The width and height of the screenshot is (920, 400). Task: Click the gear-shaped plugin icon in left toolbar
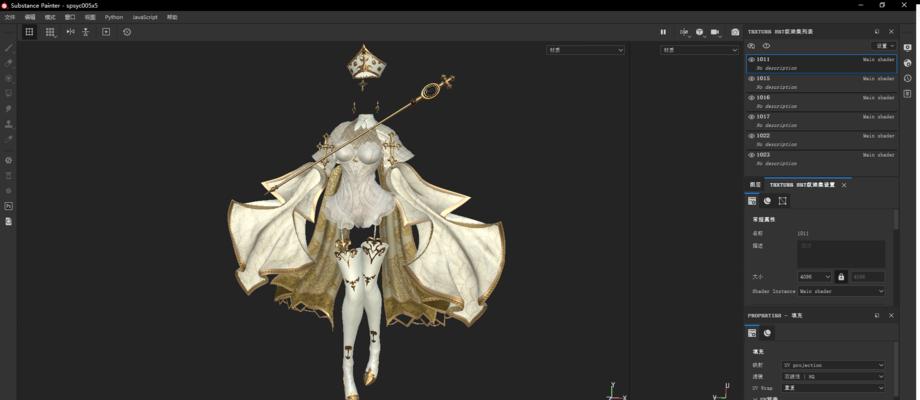point(9,191)
